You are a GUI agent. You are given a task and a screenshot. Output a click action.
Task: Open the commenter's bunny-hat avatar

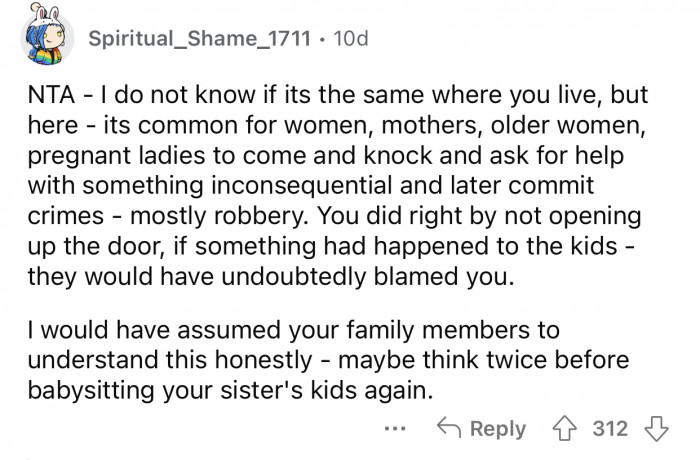click(46, 36)
